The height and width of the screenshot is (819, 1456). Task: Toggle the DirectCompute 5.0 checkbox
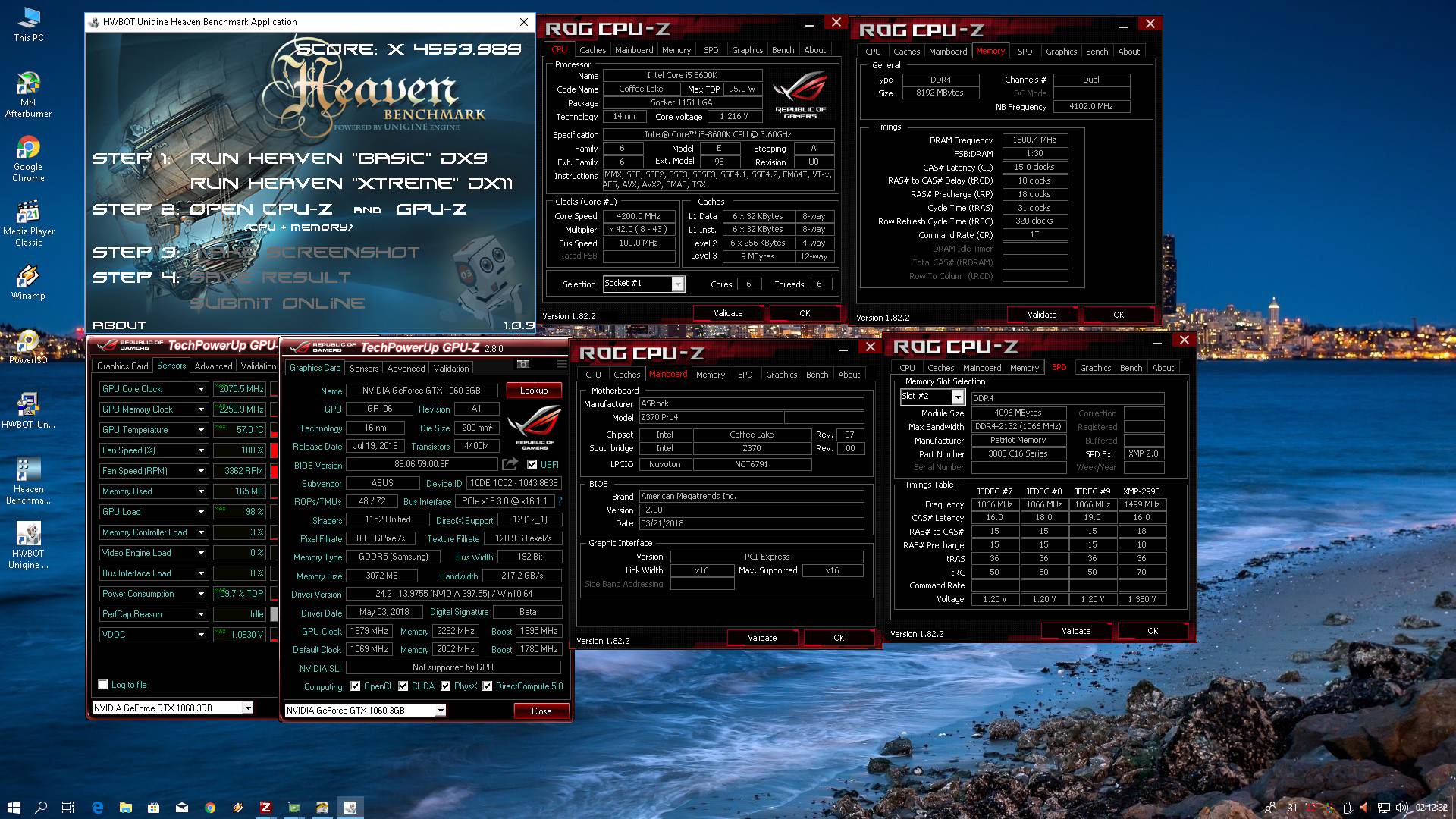(x=487, y=686)
